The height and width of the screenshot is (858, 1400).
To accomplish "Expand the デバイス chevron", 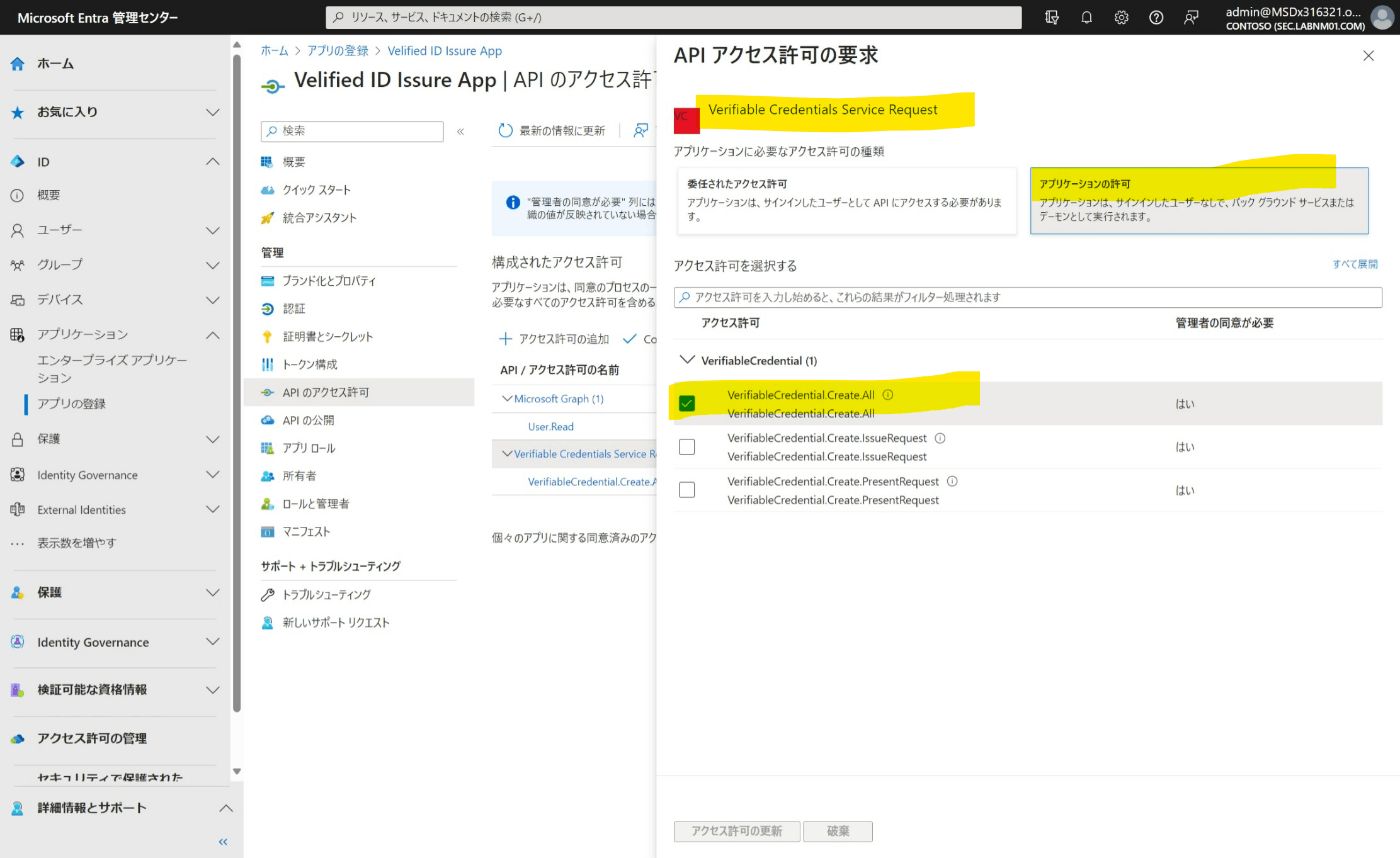I will (x=213, y=300).
